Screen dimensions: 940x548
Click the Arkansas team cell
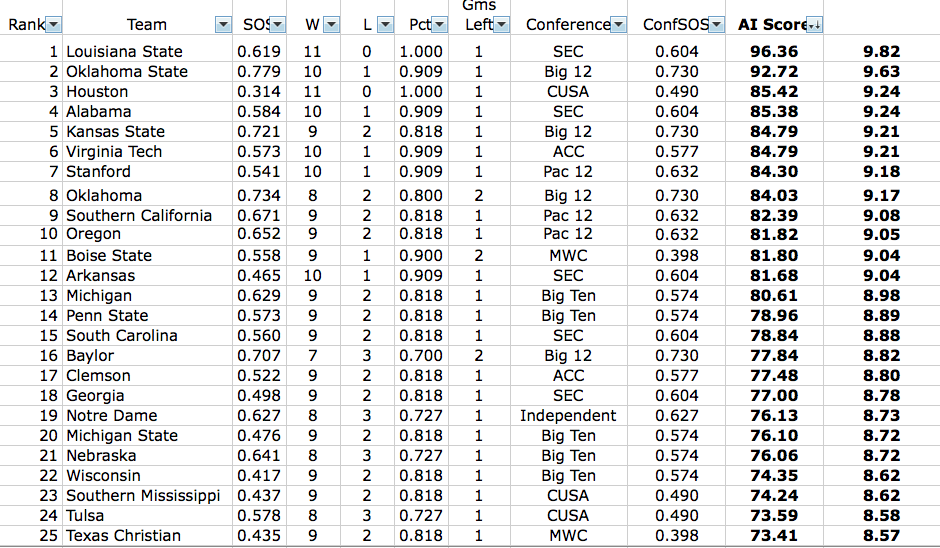pos(147,275)
